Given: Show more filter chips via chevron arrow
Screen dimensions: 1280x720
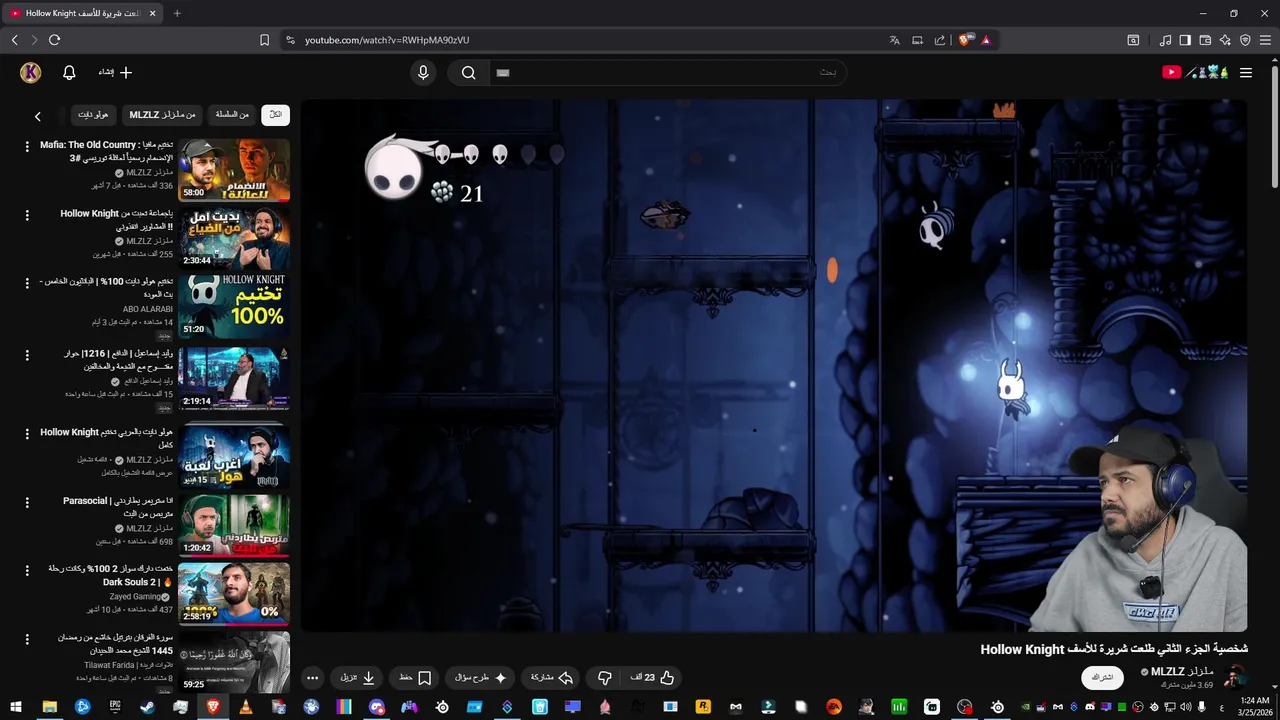Looking at the screenshot, I should coord(38,116).
